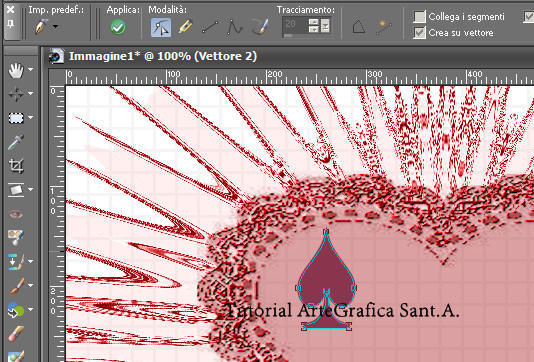Click the top node of spade shape
This screenshot has width=534, height=362.
[x=326, y=232]
